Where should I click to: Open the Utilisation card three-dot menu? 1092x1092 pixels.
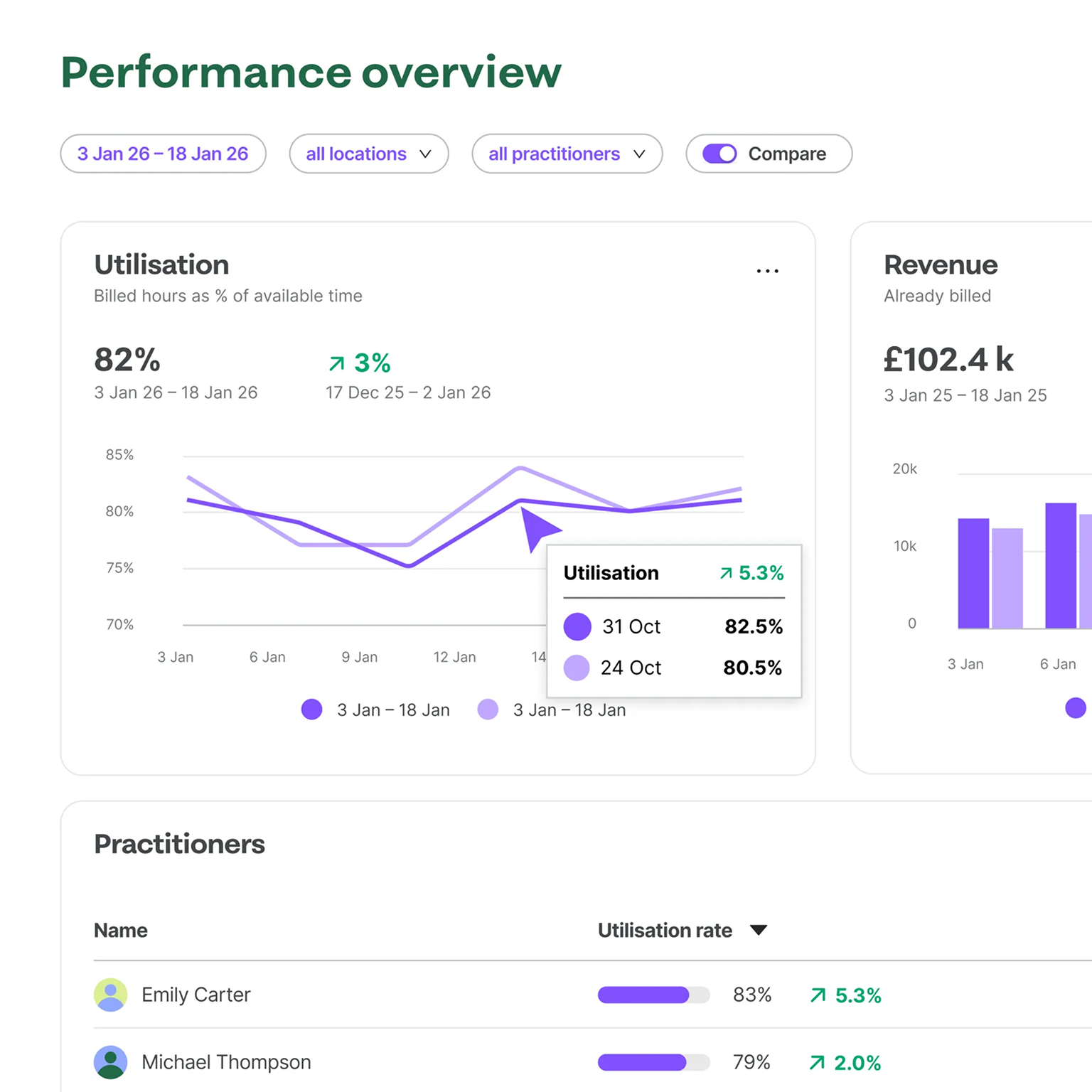click(x=767, y=271)
